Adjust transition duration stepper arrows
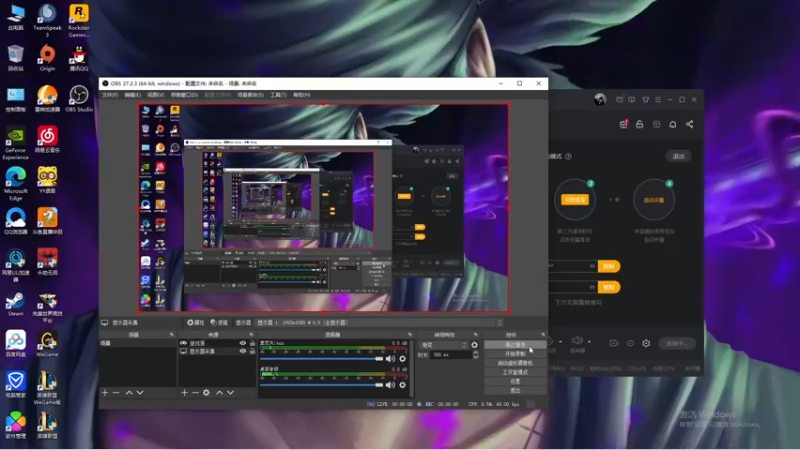Viewport: 800px width, 450px height. click(476, 355)
